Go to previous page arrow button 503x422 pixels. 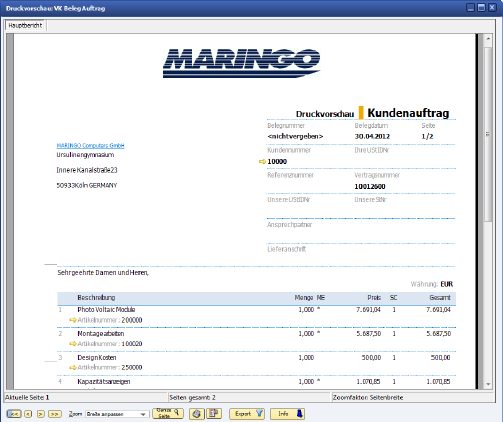28,414
